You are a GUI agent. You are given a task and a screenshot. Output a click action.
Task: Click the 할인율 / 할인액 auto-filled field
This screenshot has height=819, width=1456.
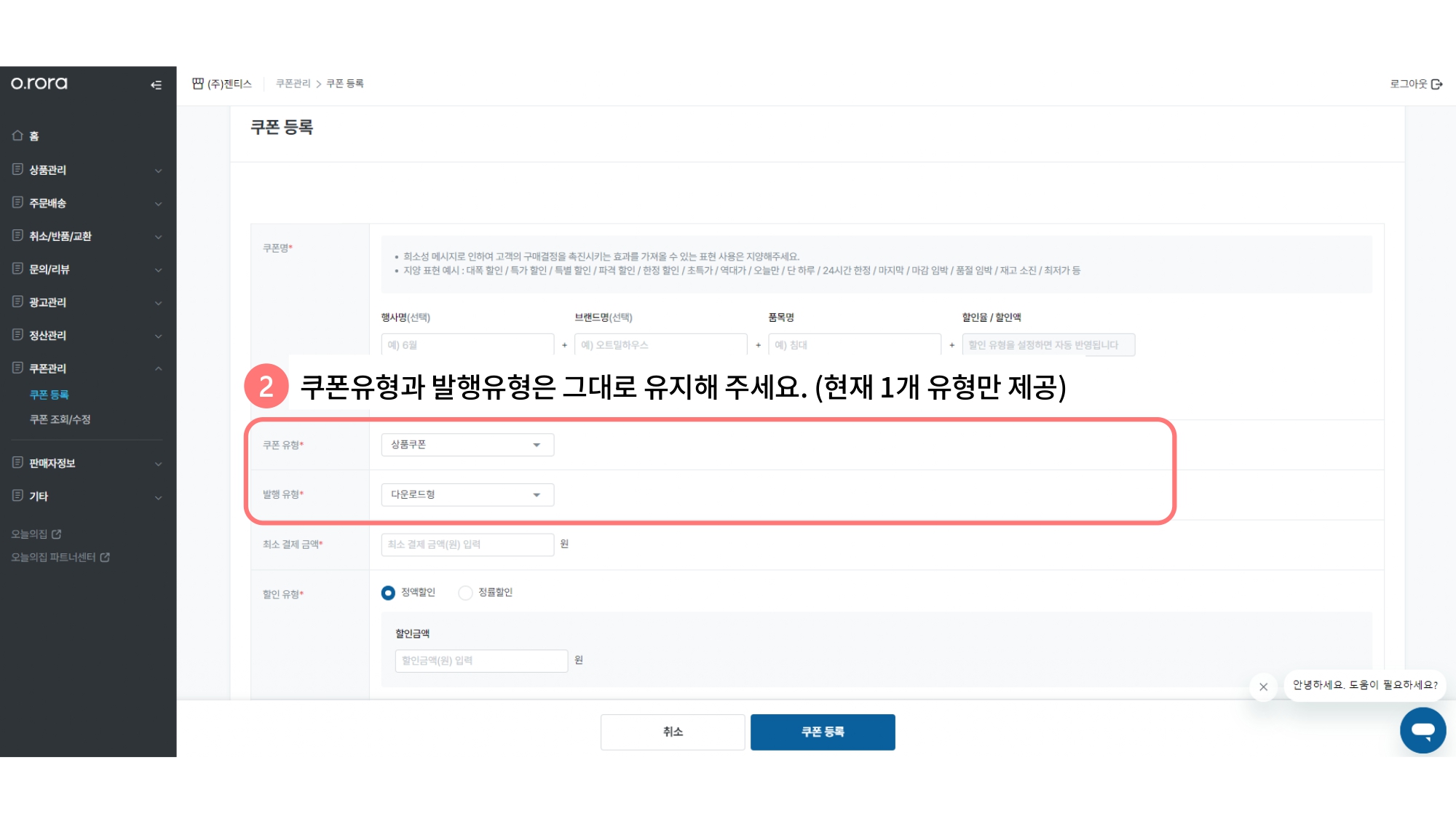tap(1048, 345)
